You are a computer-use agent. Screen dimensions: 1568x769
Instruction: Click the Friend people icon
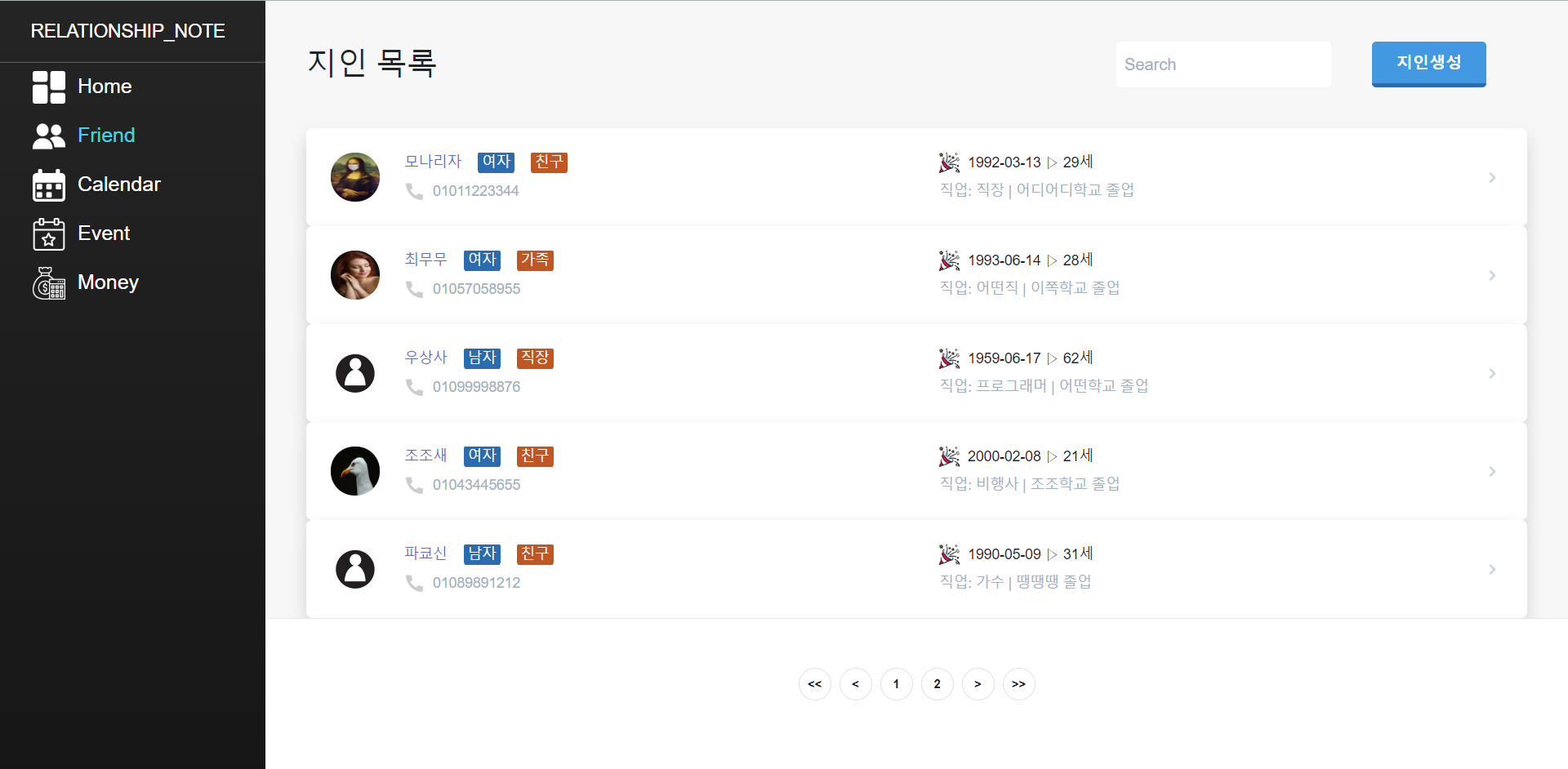pos(48,136)
